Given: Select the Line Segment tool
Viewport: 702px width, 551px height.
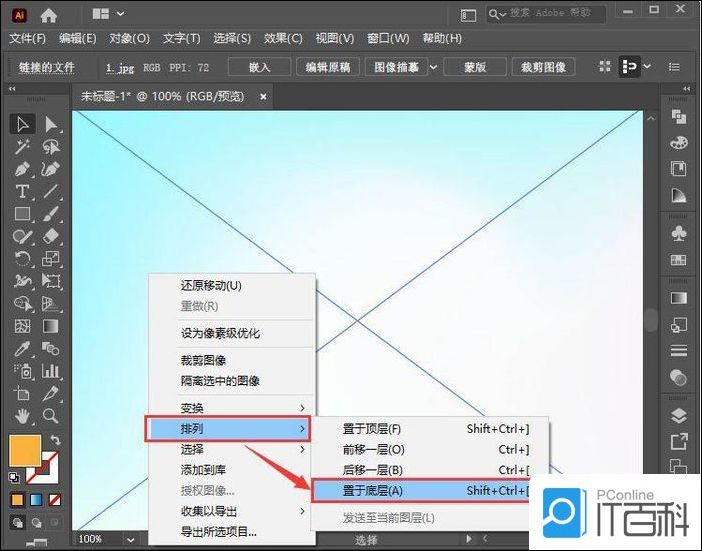Looking at the screenshot, I should [x=51, y=192].
